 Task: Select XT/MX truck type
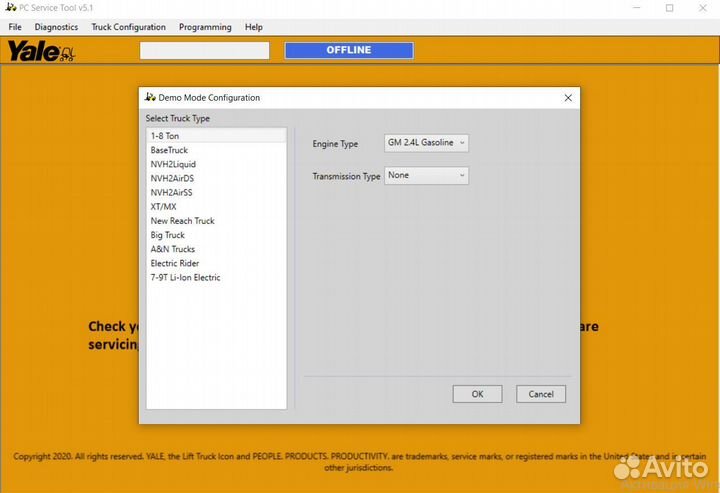[216, 207]
